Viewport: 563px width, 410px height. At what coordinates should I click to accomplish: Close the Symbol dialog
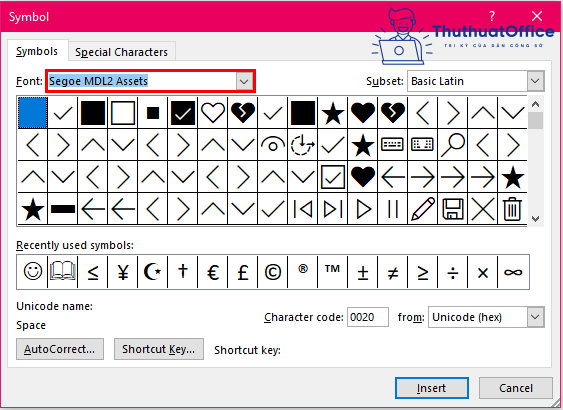537,16
